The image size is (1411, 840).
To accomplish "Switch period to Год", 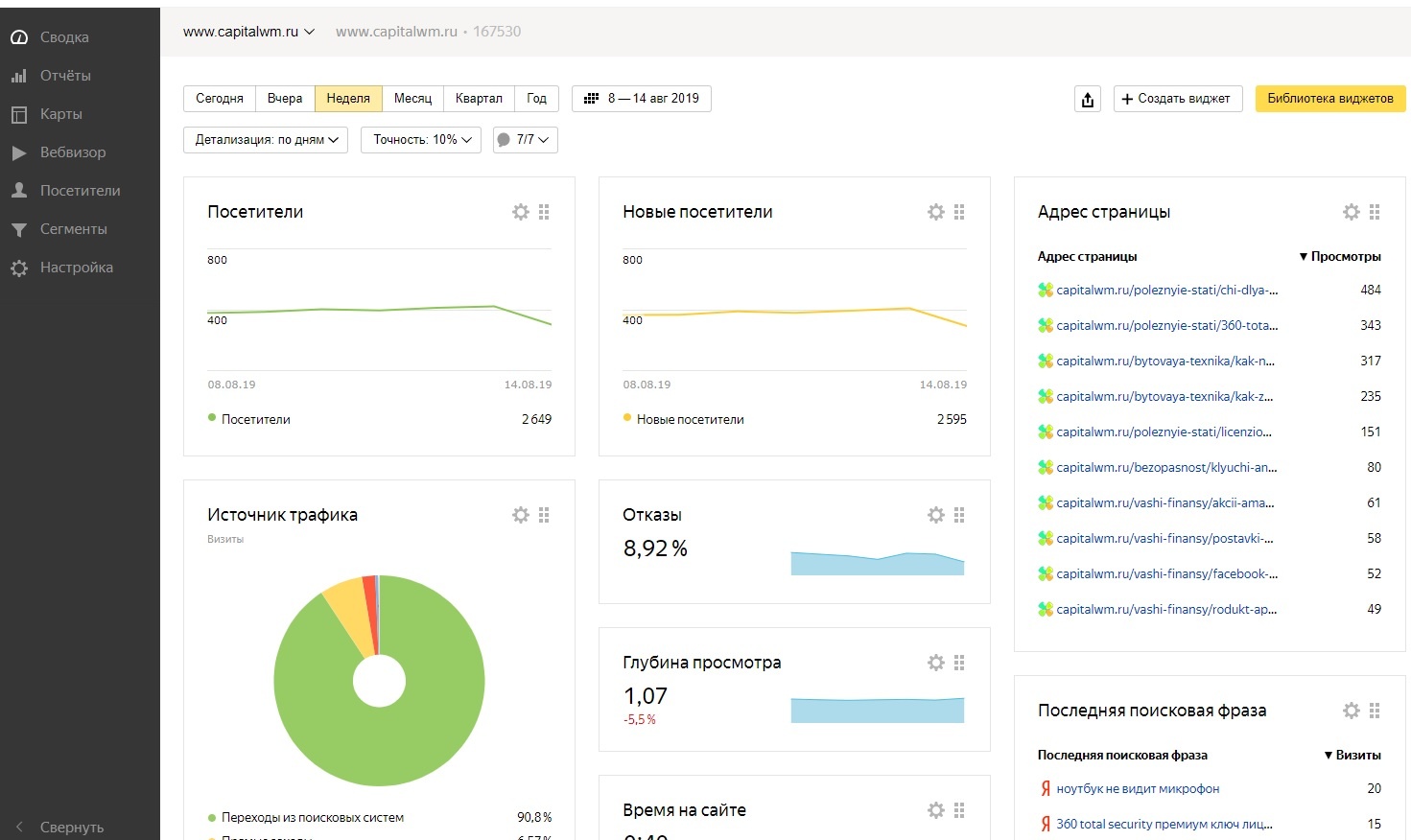I will click(x=536, y=99).
